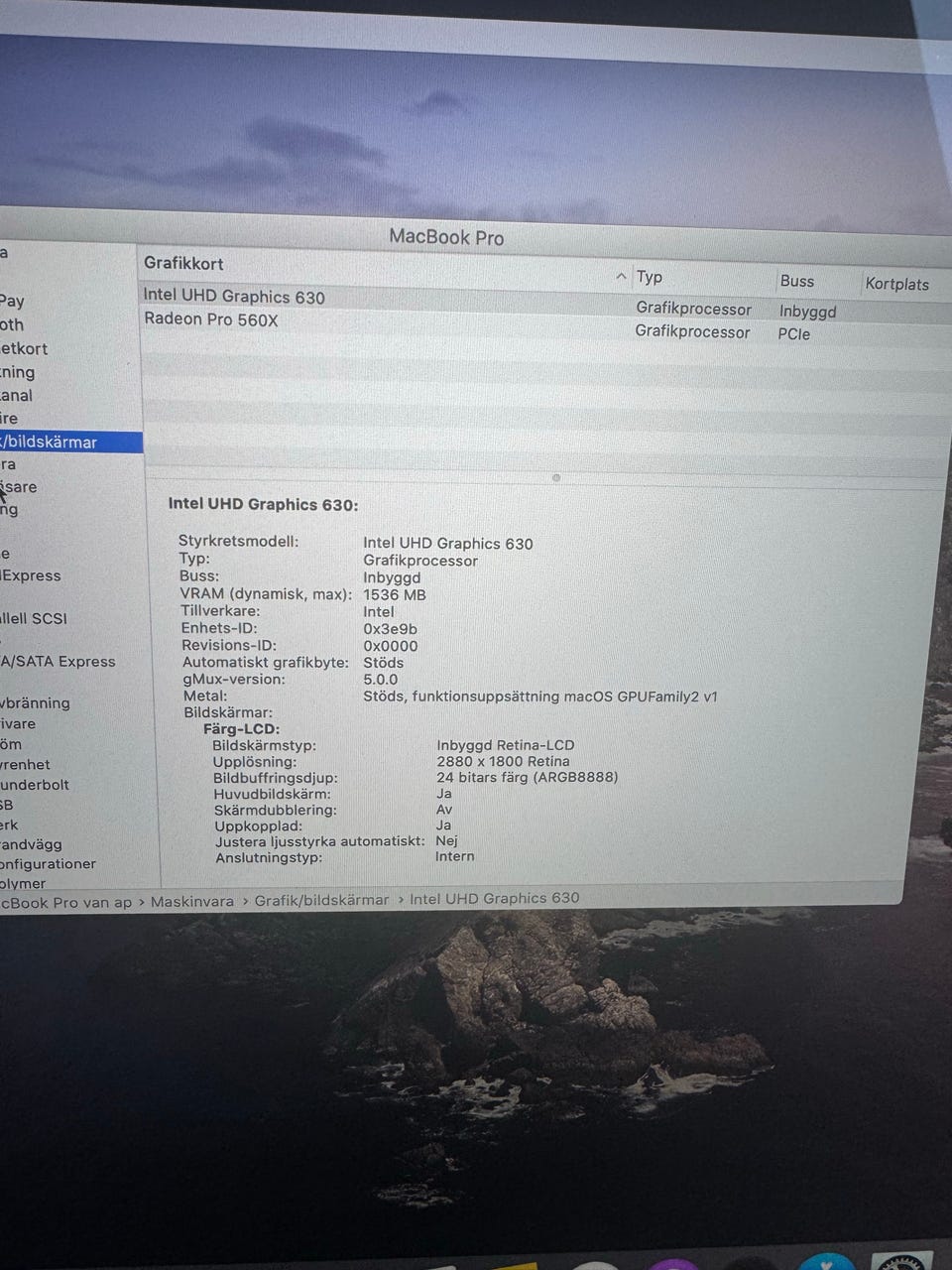Click Intel UHD Graphics 630 in path bar
The image size is (952, 1270).
[x=494, y=898]
